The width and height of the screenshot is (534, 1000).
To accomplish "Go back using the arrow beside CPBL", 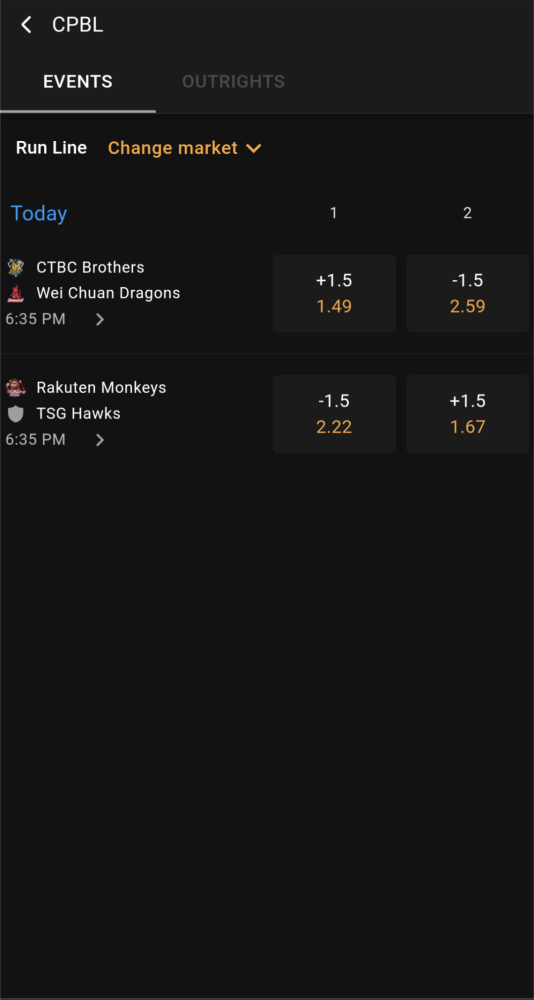I will coord(26,25).
